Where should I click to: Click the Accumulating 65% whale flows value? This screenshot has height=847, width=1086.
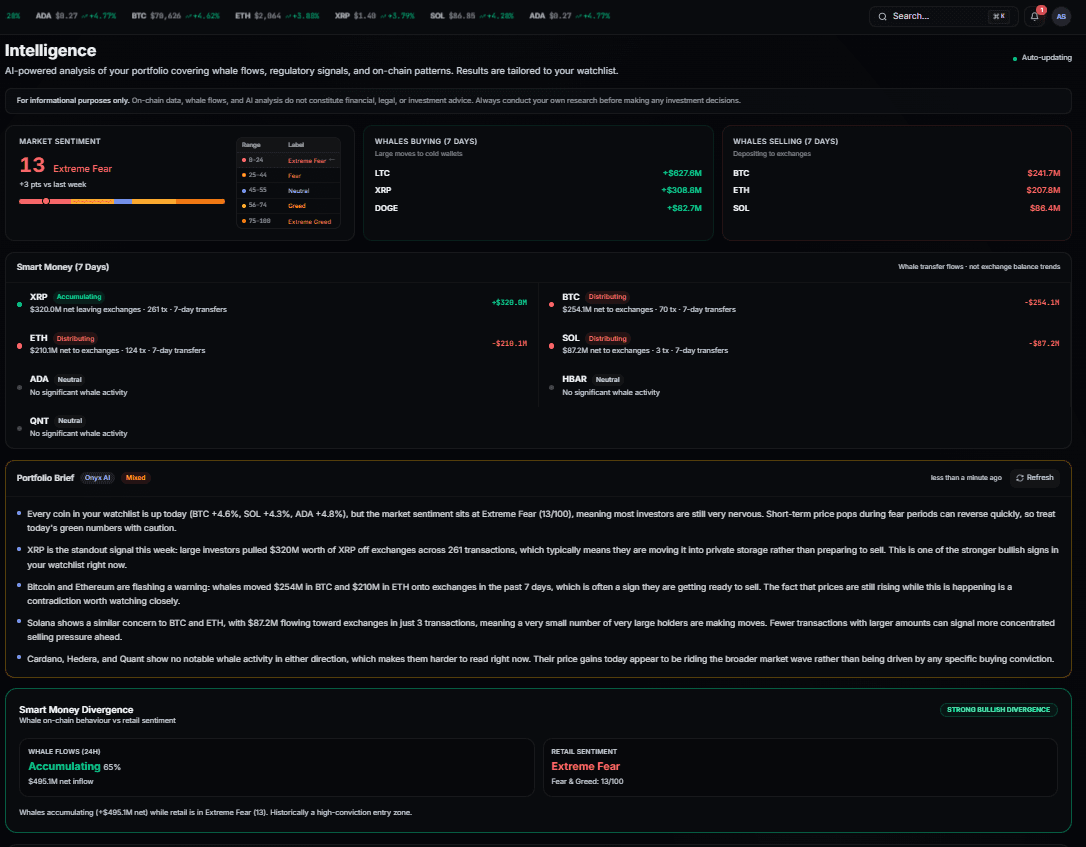point(74,767)
